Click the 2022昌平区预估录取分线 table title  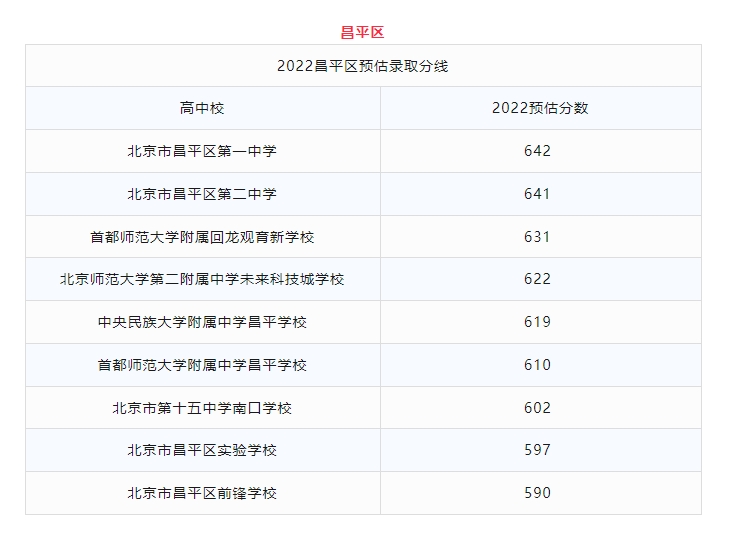point(363,66)
